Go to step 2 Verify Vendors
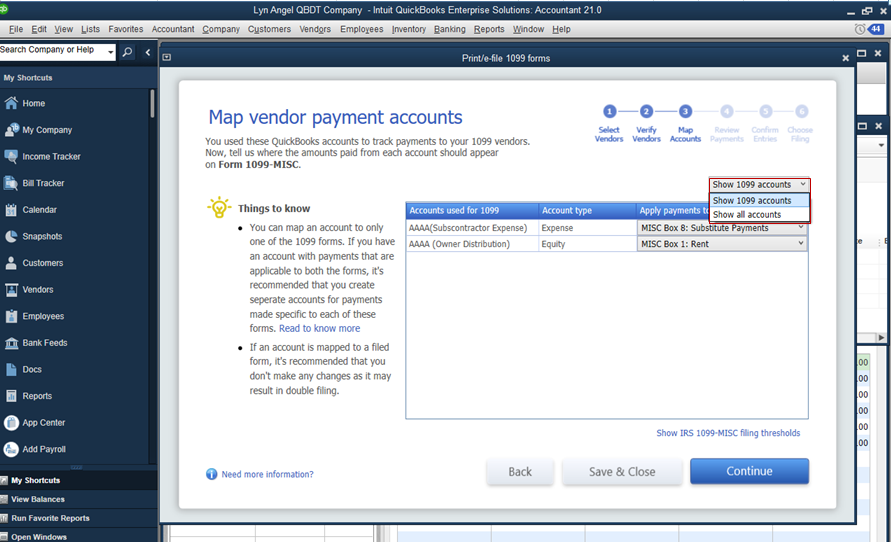Screen dimensions: 891x542 point(646,111)
